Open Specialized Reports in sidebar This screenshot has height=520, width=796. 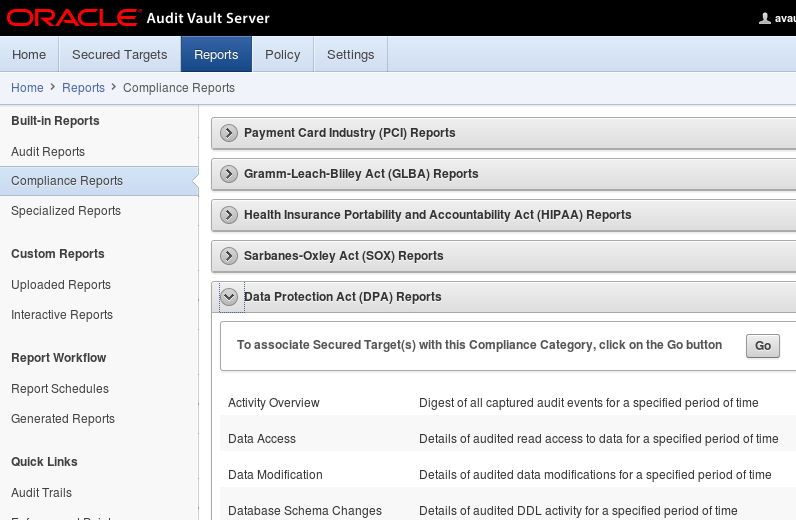tap(66, 211)
